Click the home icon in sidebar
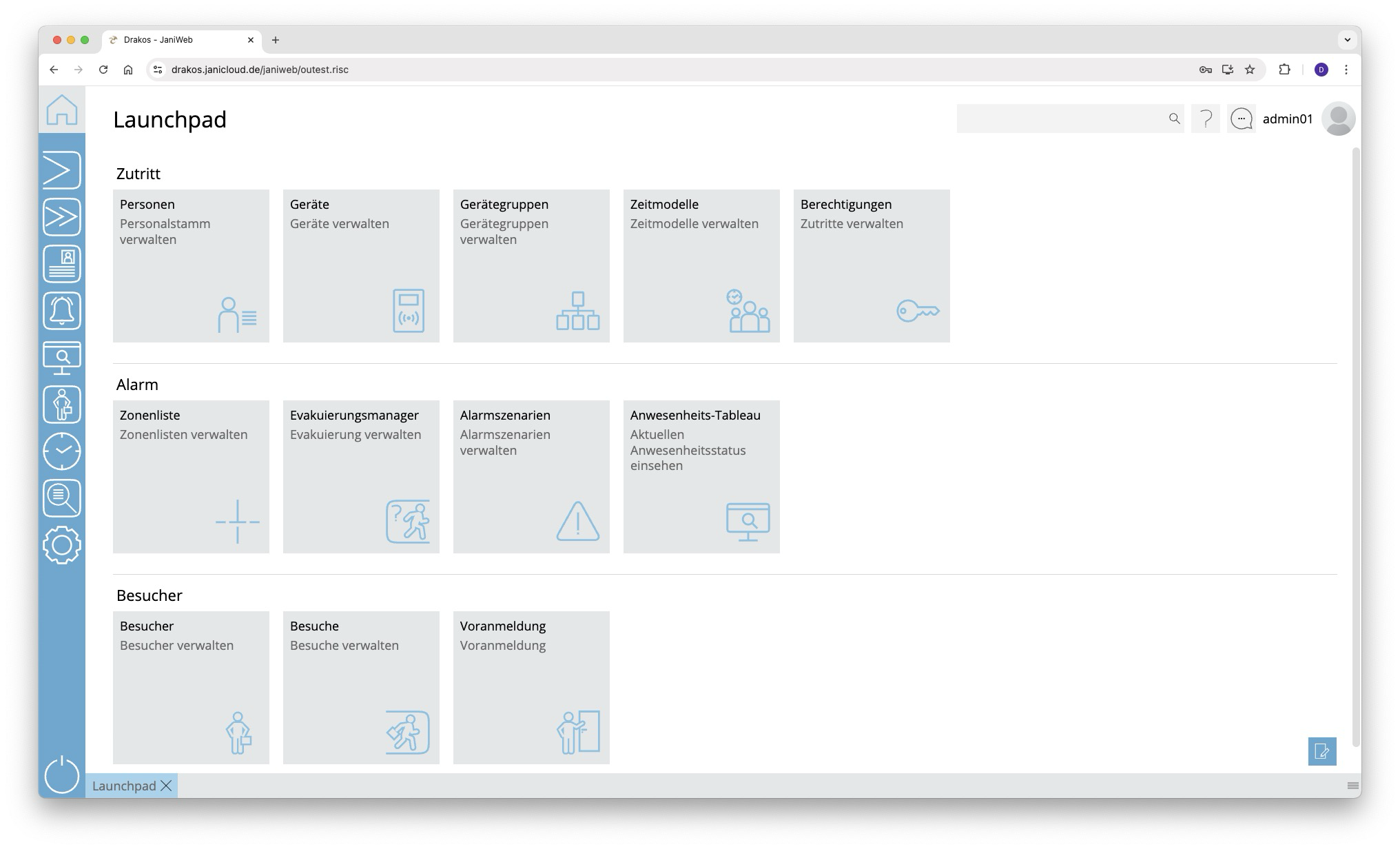The width and height of the screenshot is (1400, 849). (x=62, y=110)
